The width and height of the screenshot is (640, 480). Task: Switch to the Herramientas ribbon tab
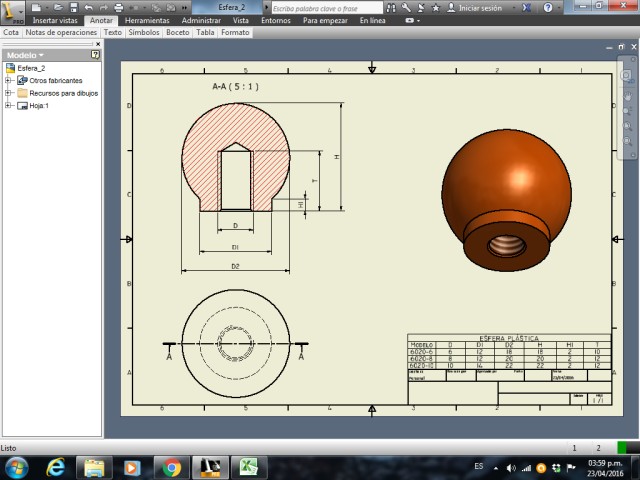[147, 20]
